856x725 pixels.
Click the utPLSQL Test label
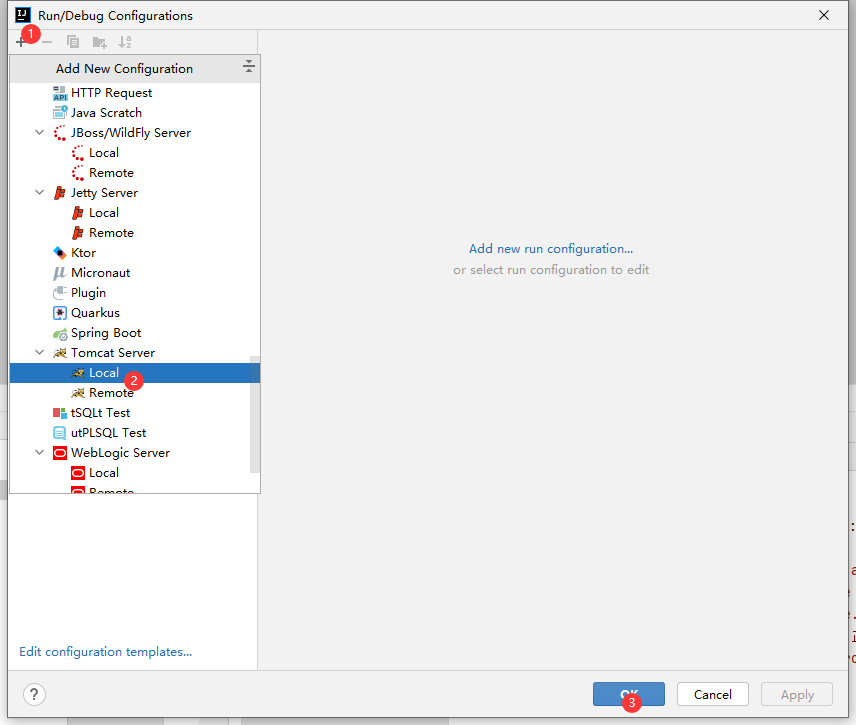click(109, 433)
